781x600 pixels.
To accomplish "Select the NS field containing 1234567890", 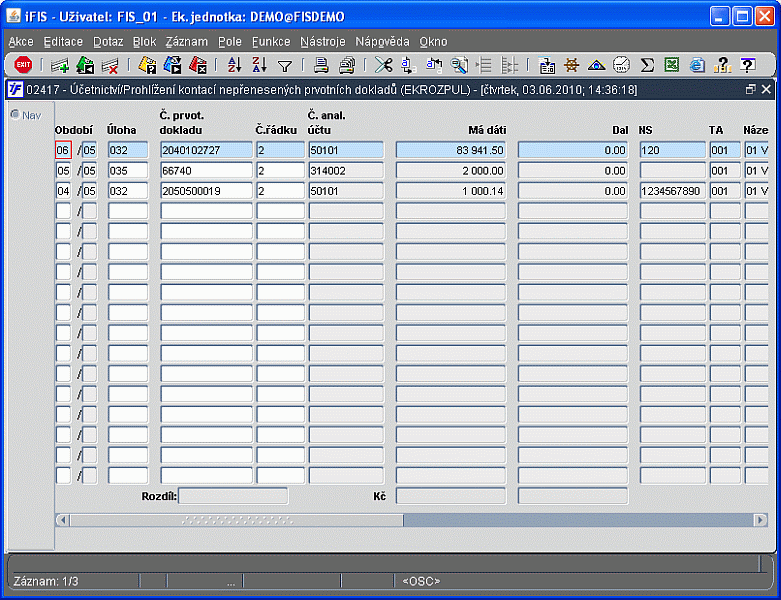I will [672, 191].
